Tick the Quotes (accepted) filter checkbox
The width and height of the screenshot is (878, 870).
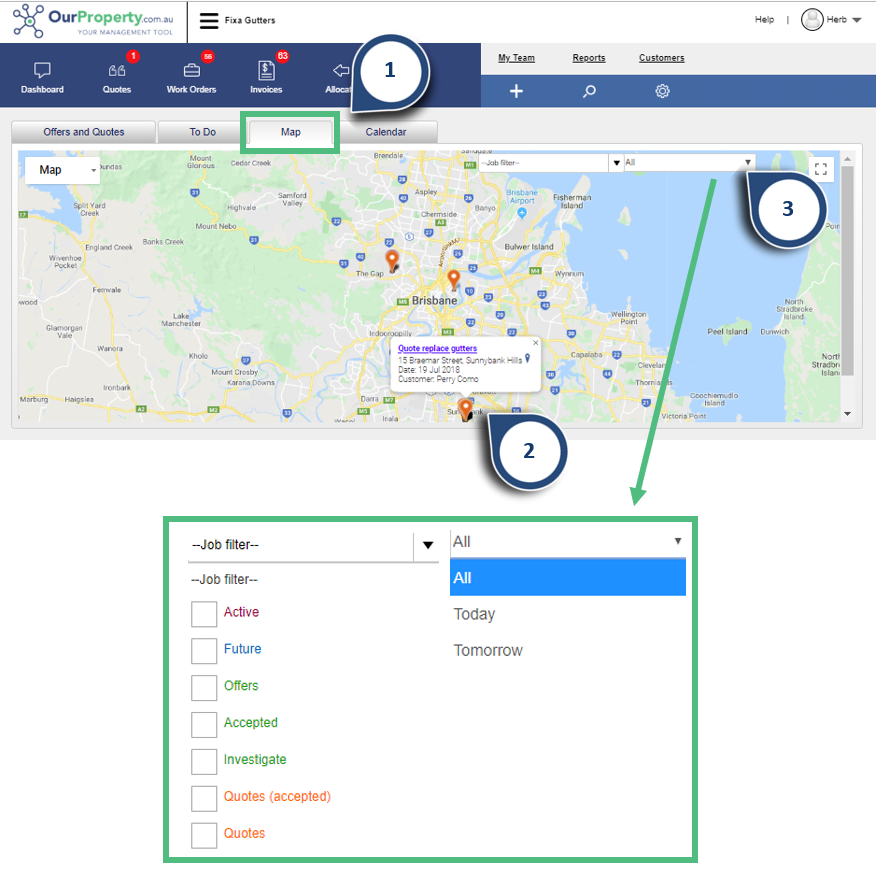pyautogui.click(x=204, y=798)
